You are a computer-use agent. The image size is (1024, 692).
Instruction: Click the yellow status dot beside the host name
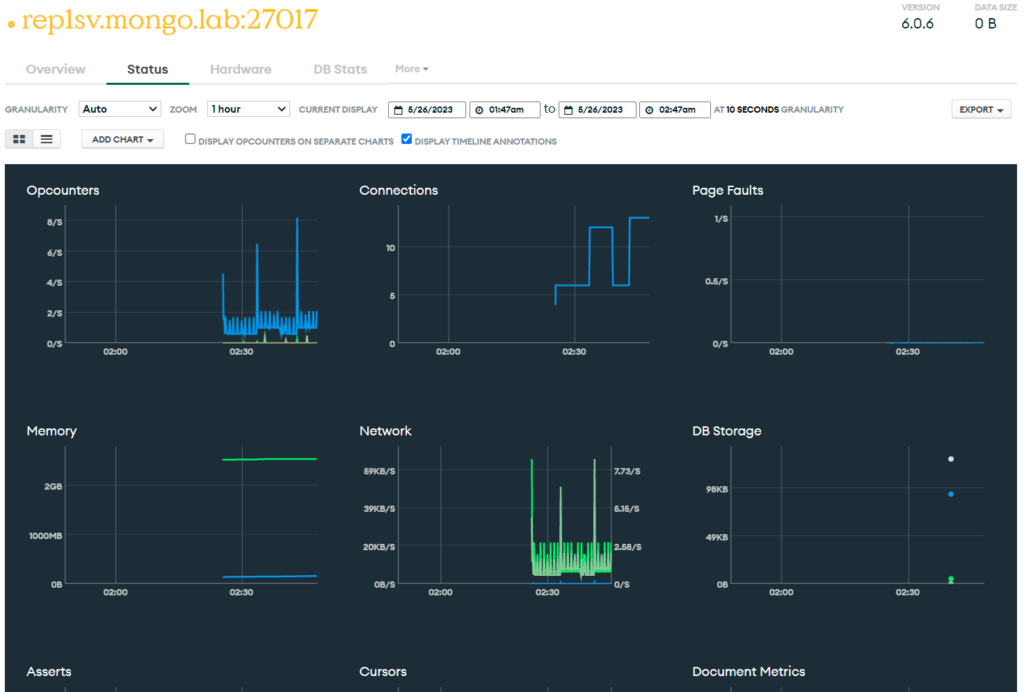point(11,25)
